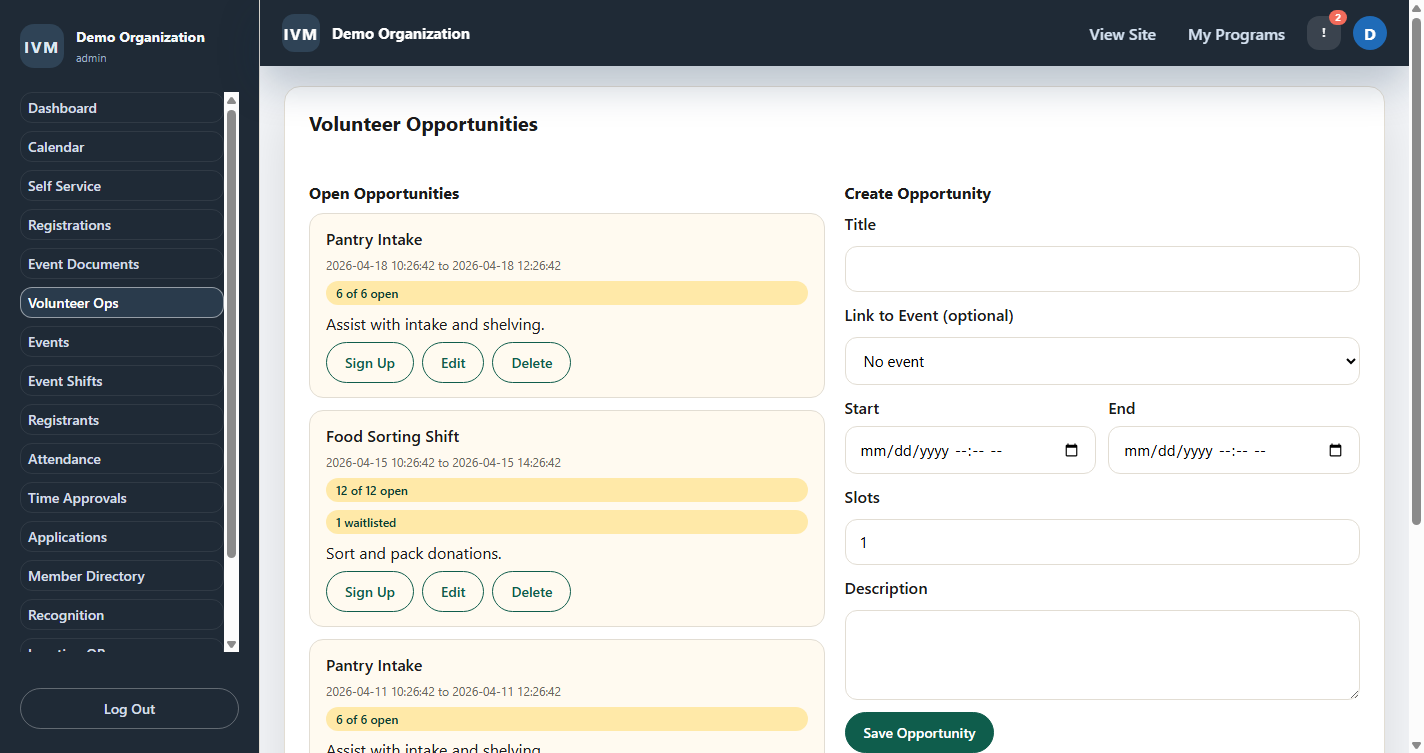Select Member Directory in sidebar
The height and width of the screenshot is (753, 1424).
point(121,576)
